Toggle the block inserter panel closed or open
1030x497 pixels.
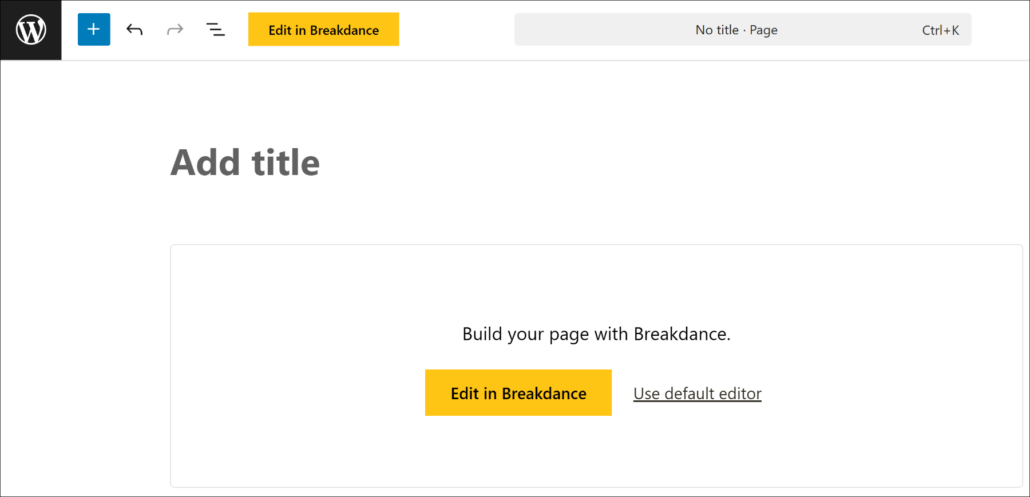[94, 30]
